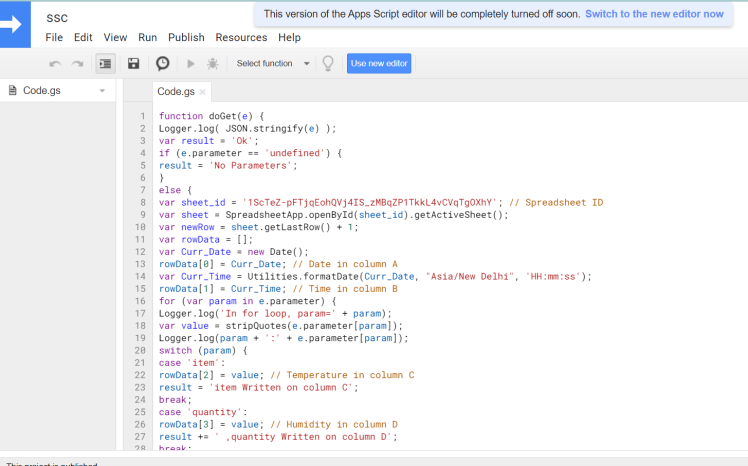Close the Code.gs editor tab
Image resolution: width=748 pixels, height=466 pixels.
203,92
